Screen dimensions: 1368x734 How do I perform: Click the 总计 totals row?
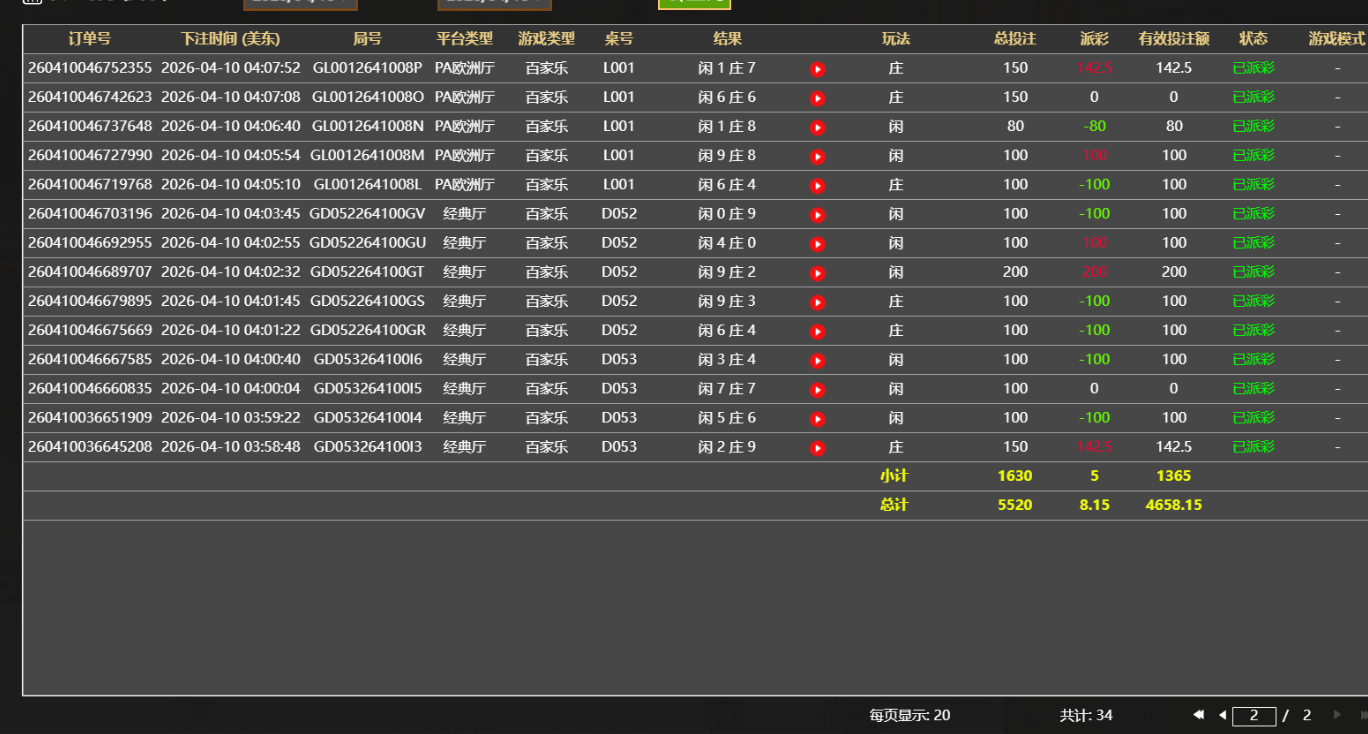pyautogui.click(x=895, y=505)
